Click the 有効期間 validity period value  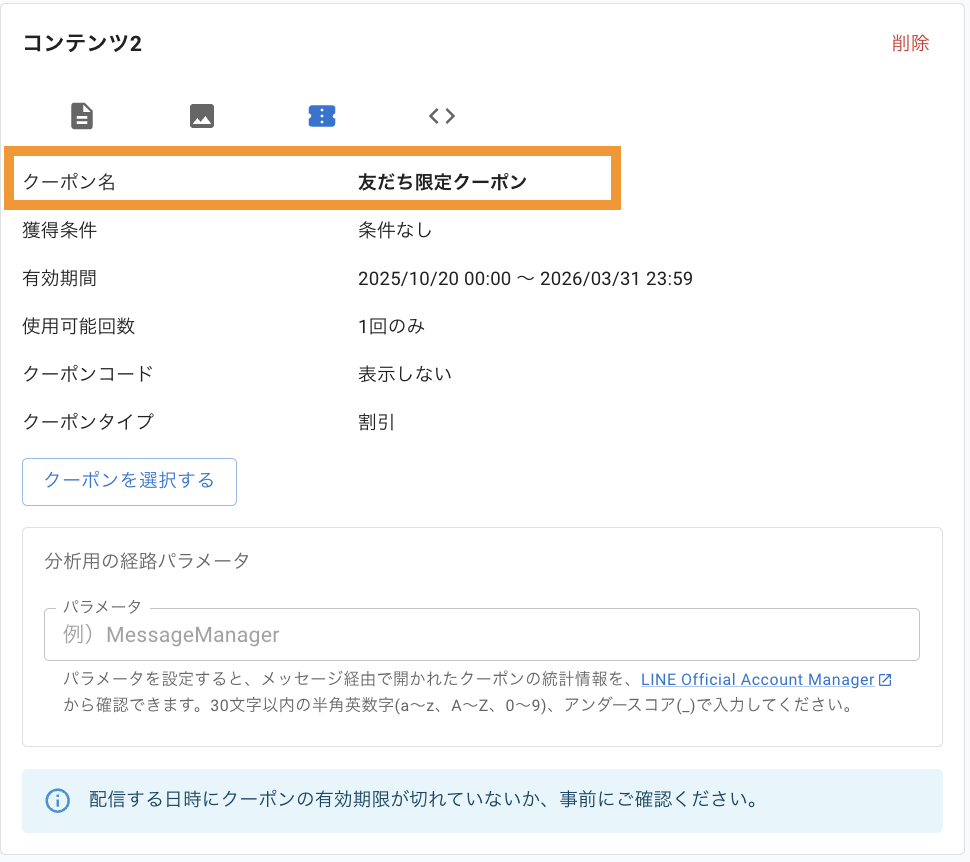click(525, 278)
